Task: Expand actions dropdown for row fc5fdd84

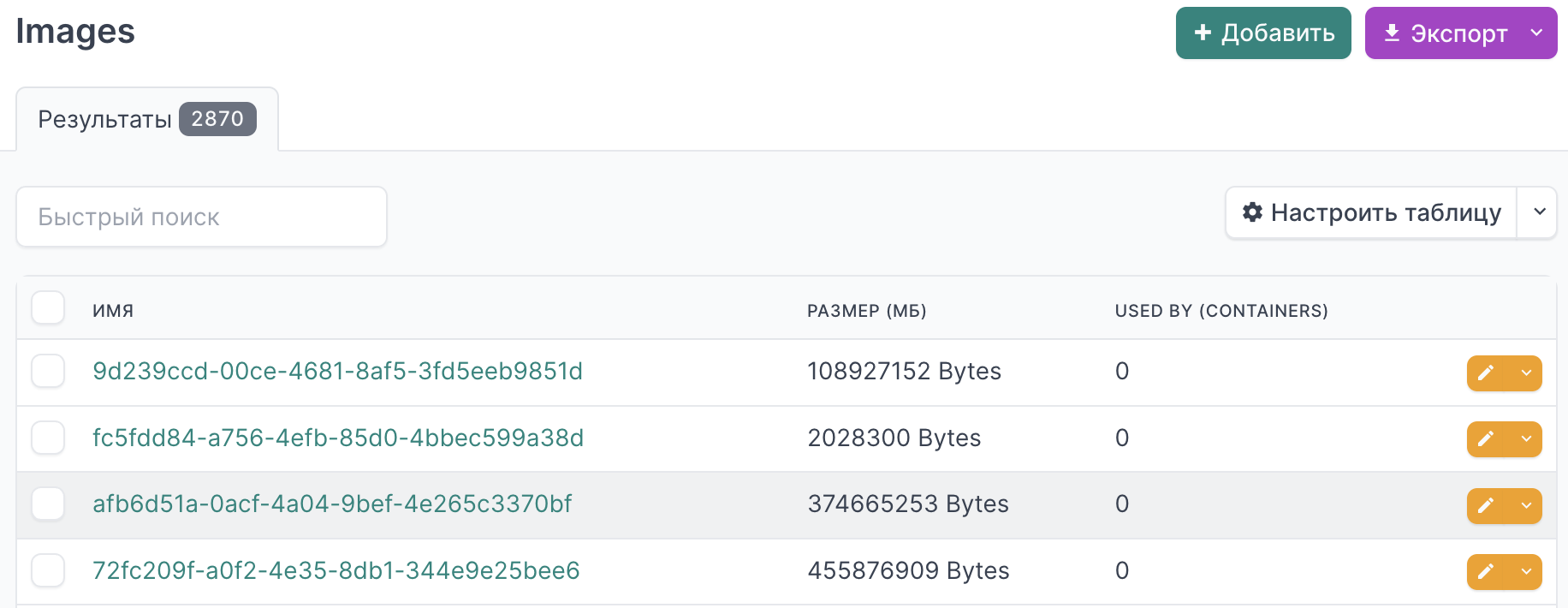Action: (x=1526, y=438)
